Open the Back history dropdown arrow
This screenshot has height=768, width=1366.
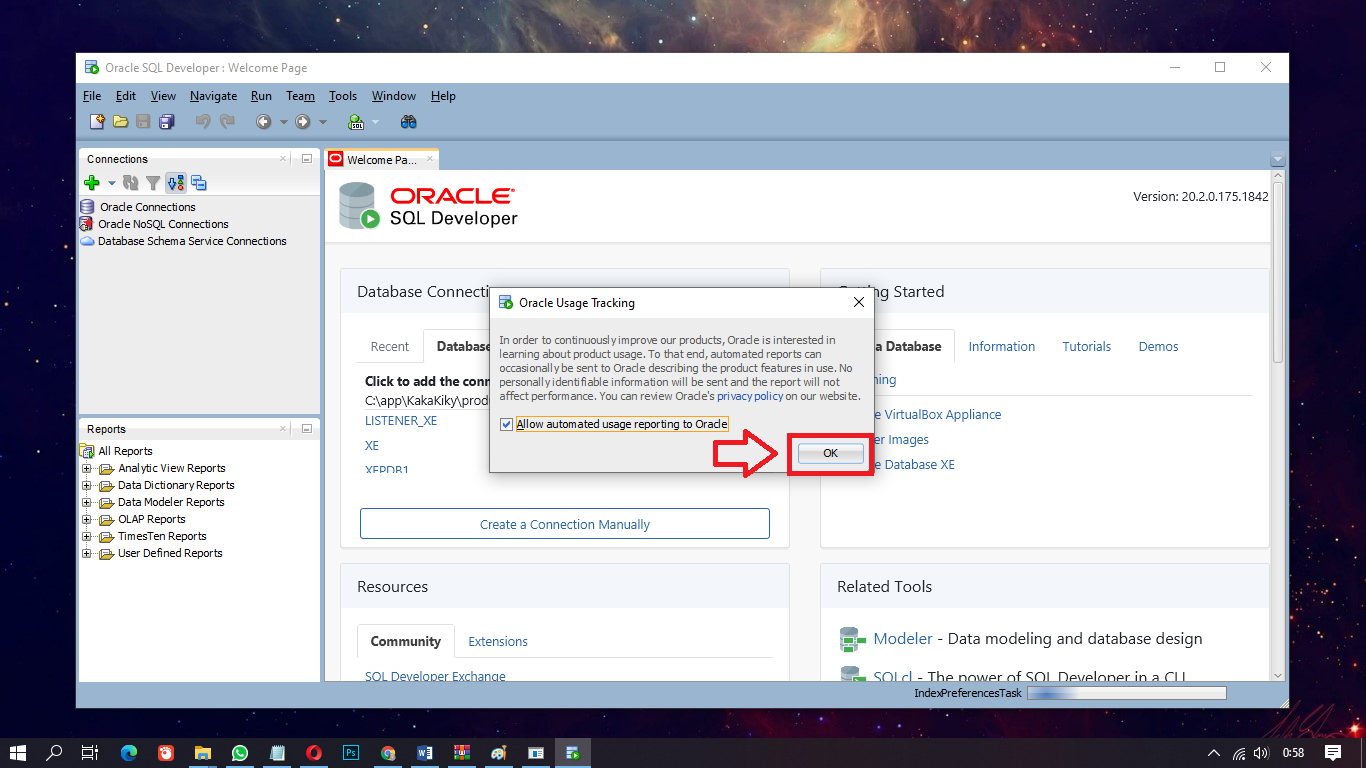283,122
